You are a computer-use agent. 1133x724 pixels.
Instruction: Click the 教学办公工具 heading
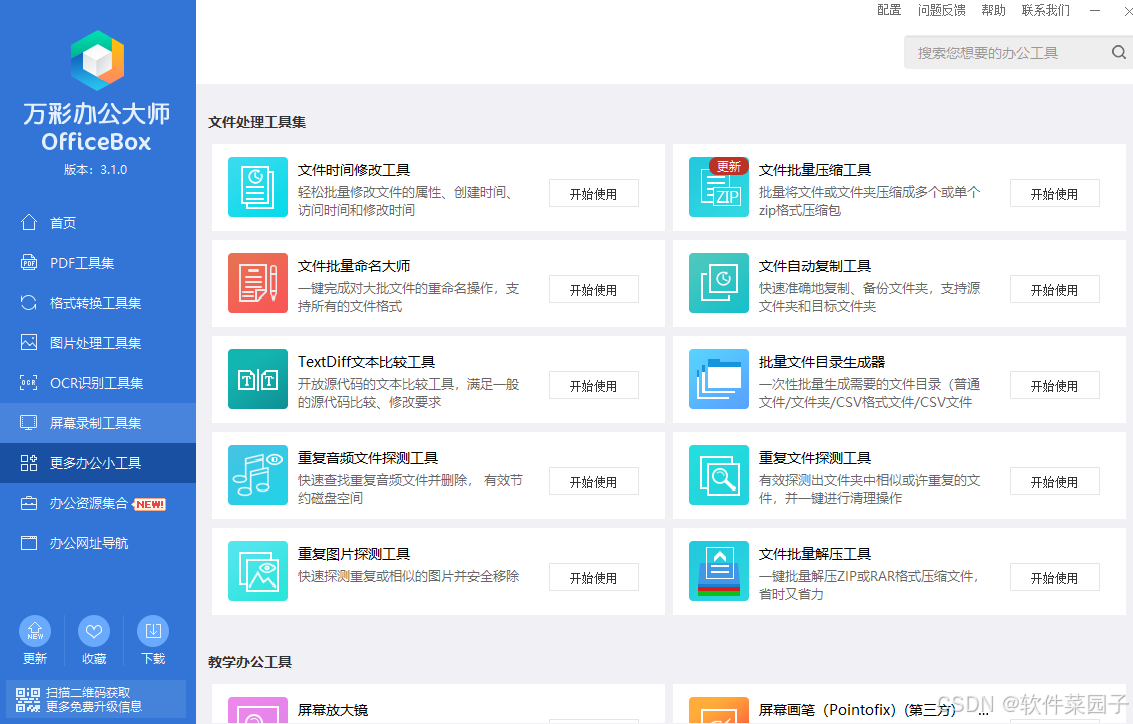pyautogui.click(x=250, y=662)
